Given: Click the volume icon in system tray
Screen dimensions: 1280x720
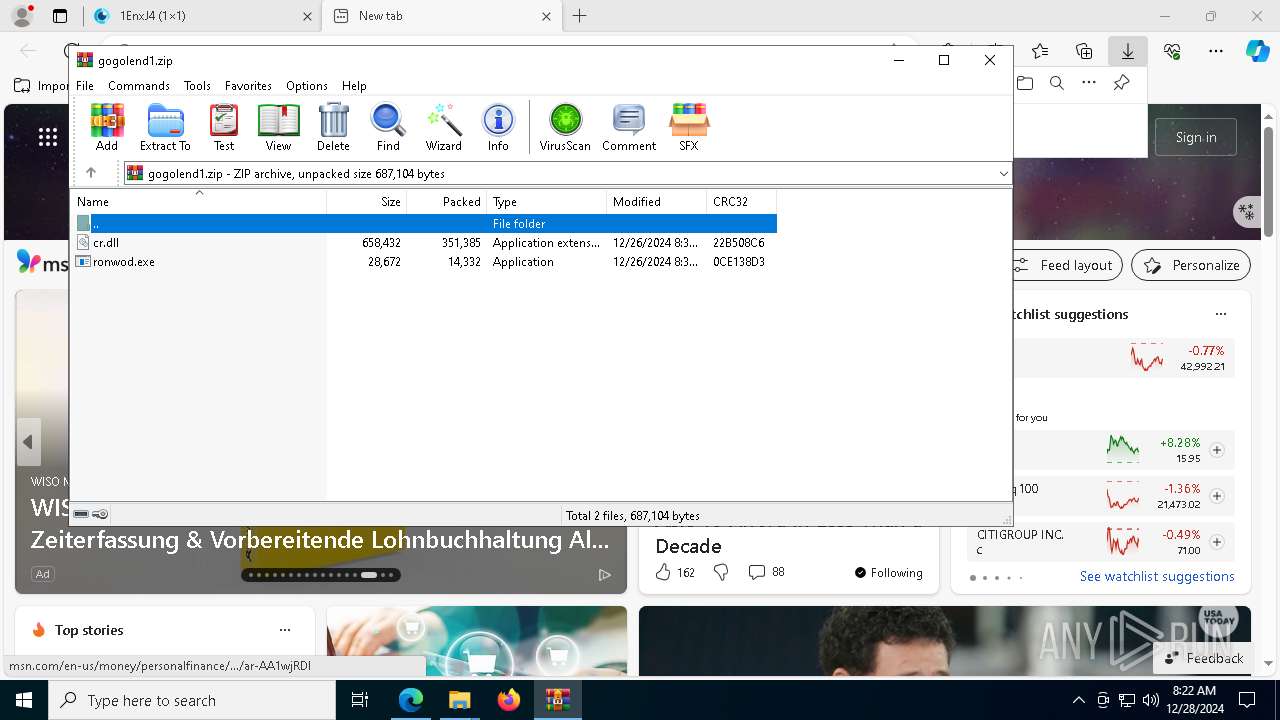Looking at the screenshot, I should tap(1151, 700).
